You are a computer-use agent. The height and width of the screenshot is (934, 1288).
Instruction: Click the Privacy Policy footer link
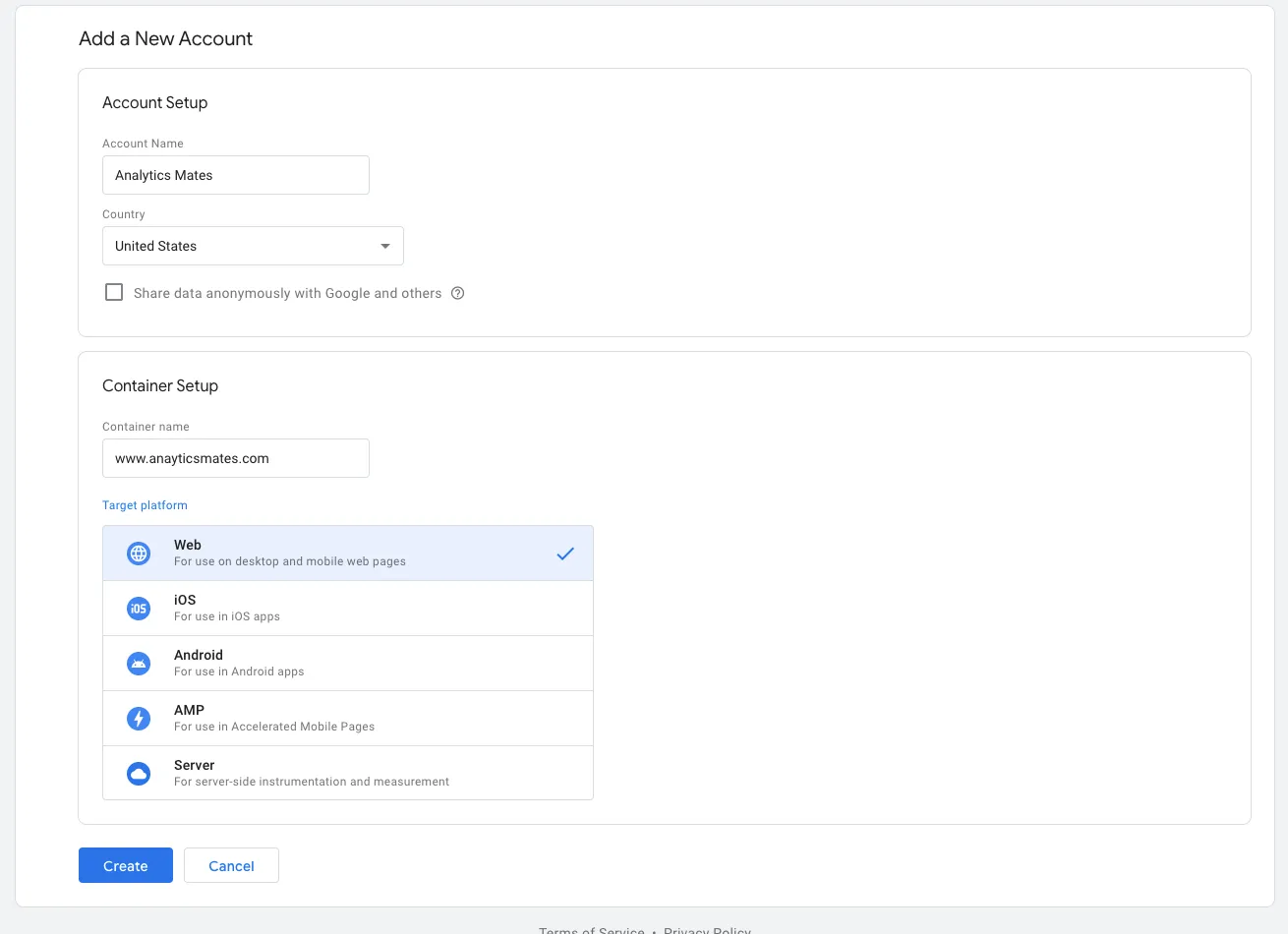point(707,929)
